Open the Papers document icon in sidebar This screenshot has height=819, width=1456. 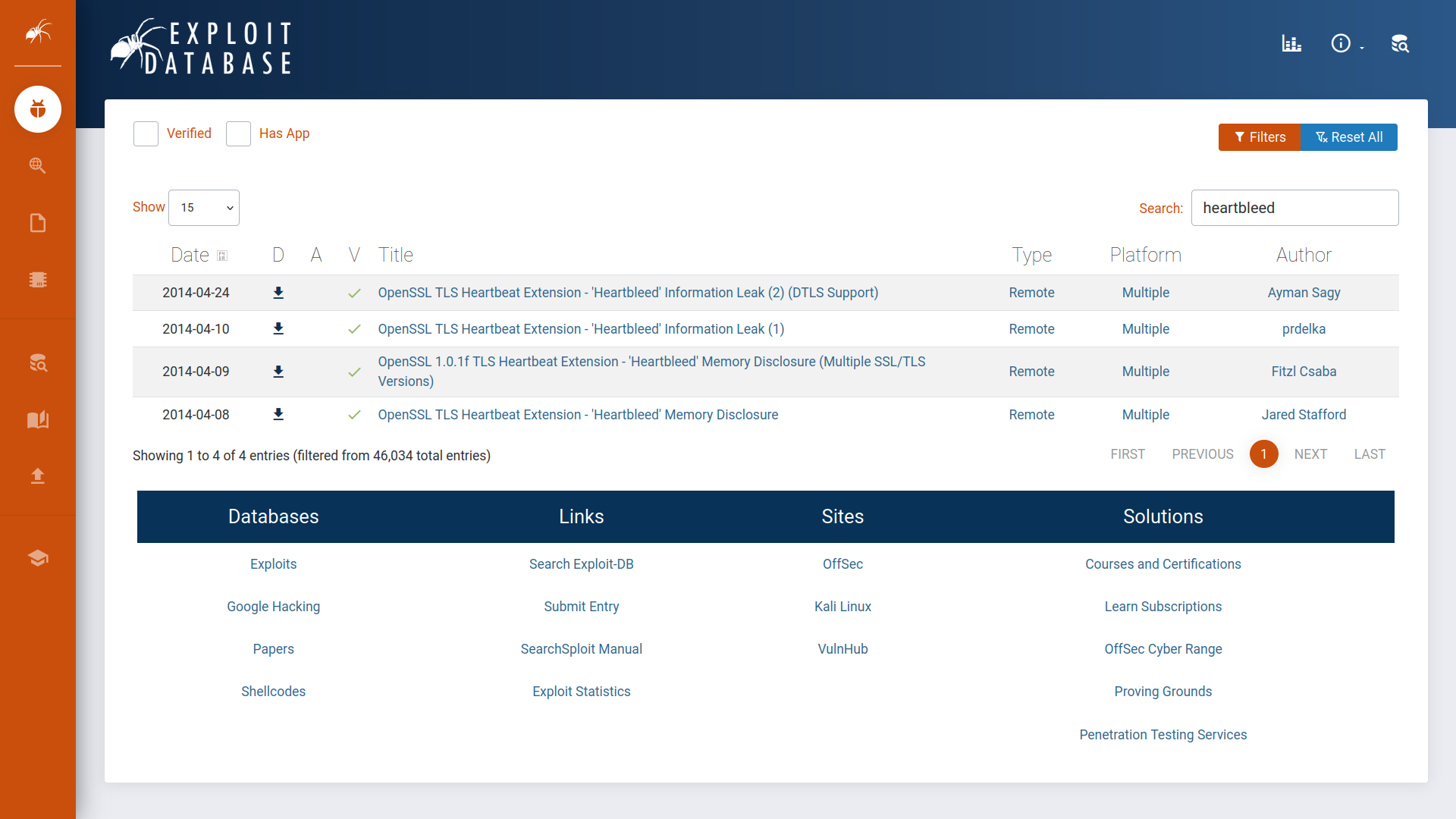click(38, 223)
